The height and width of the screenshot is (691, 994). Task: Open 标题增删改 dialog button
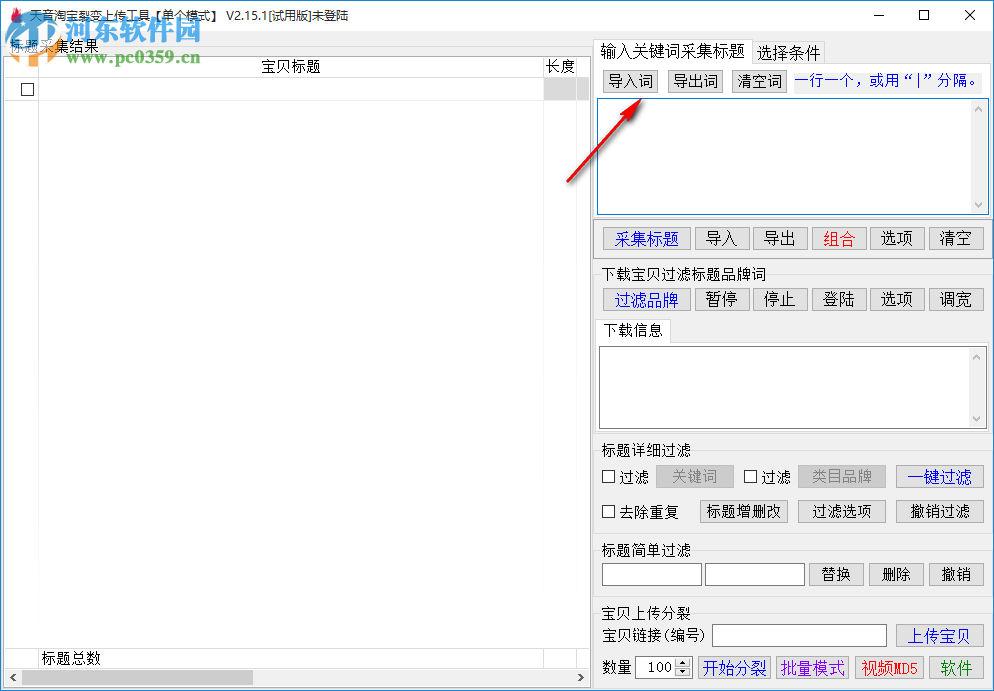[744, 512]
